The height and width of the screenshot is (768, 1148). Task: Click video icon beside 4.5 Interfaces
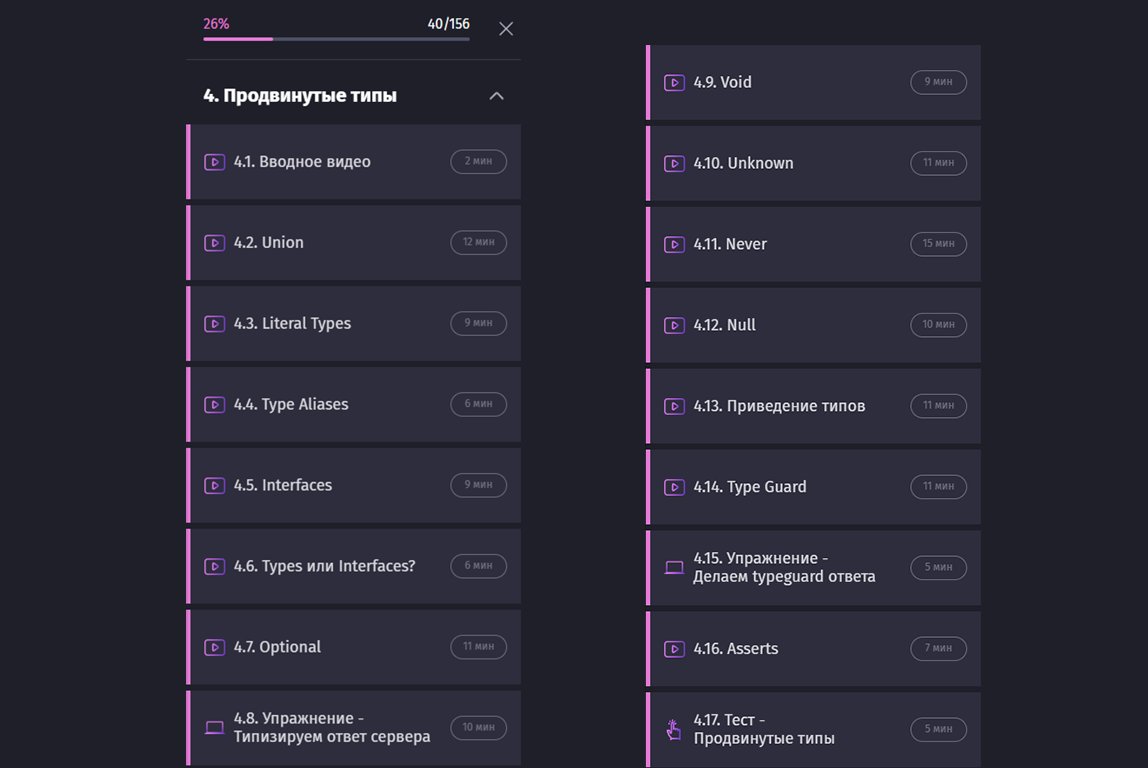(x=214, y=486)
